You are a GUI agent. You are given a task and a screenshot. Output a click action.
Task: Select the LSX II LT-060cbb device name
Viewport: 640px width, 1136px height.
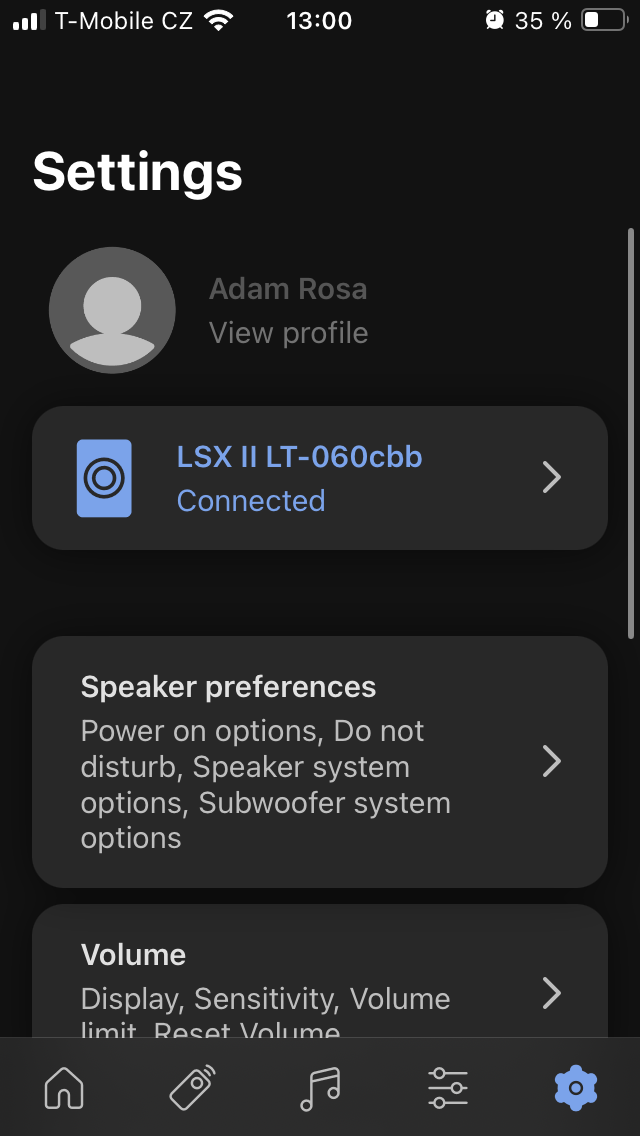click(x=299, y=457)
